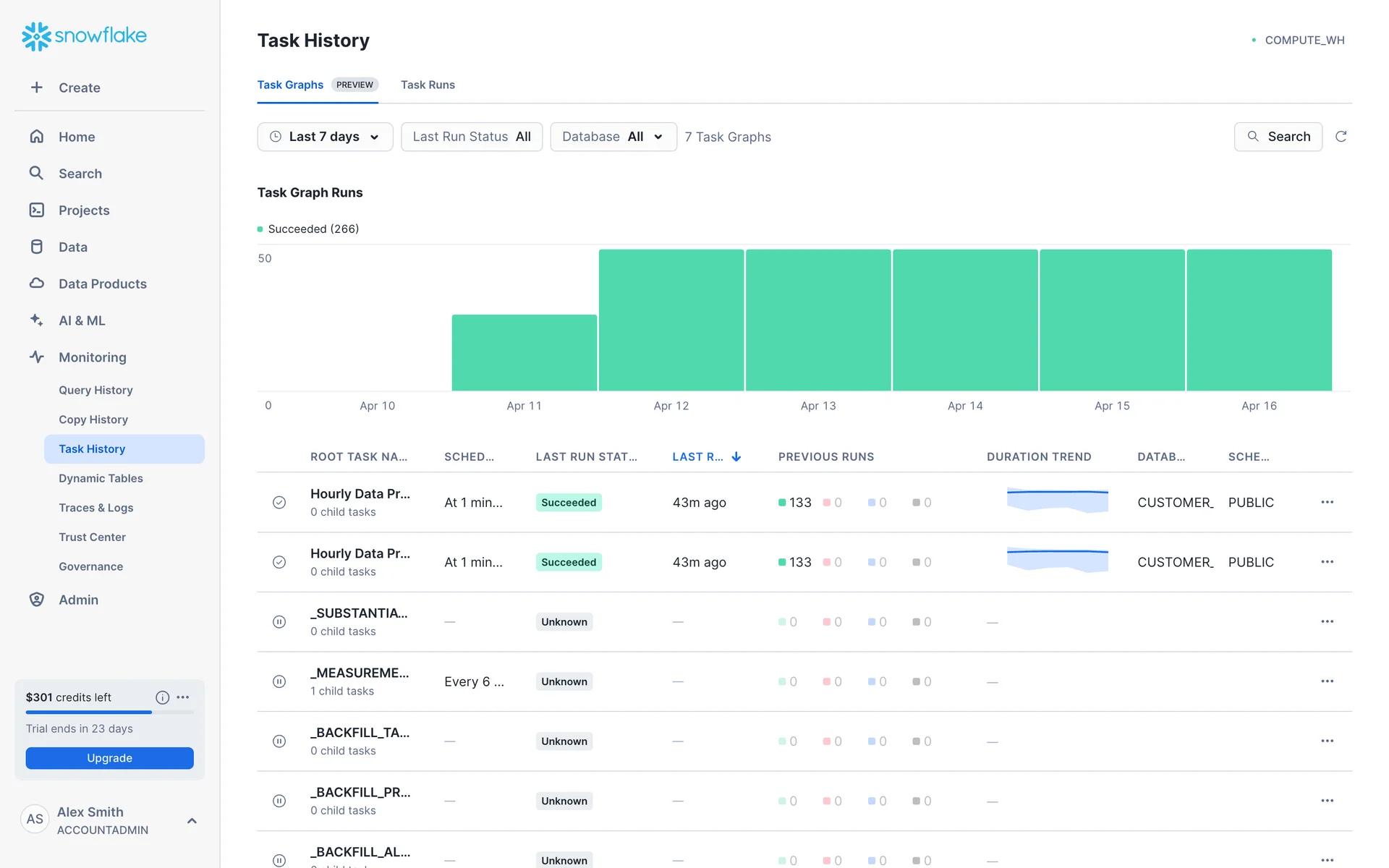Image resolution: width=1389 pixels, height=868 pixels.
Task: Click the Last Run Status All filter
Action: click(x=472, y=137)
